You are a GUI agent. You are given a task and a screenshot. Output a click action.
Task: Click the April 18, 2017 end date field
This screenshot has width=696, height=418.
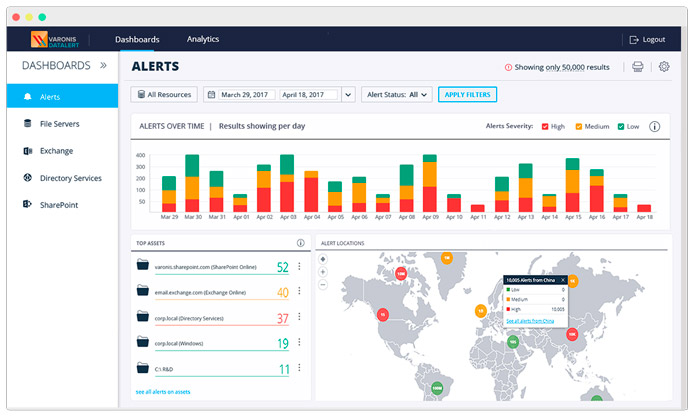pyautogui.click(x=308, y=95)
